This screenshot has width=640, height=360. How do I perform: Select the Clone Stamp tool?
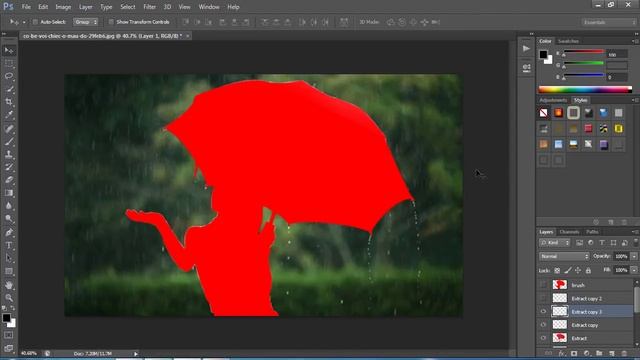point(9,155)
